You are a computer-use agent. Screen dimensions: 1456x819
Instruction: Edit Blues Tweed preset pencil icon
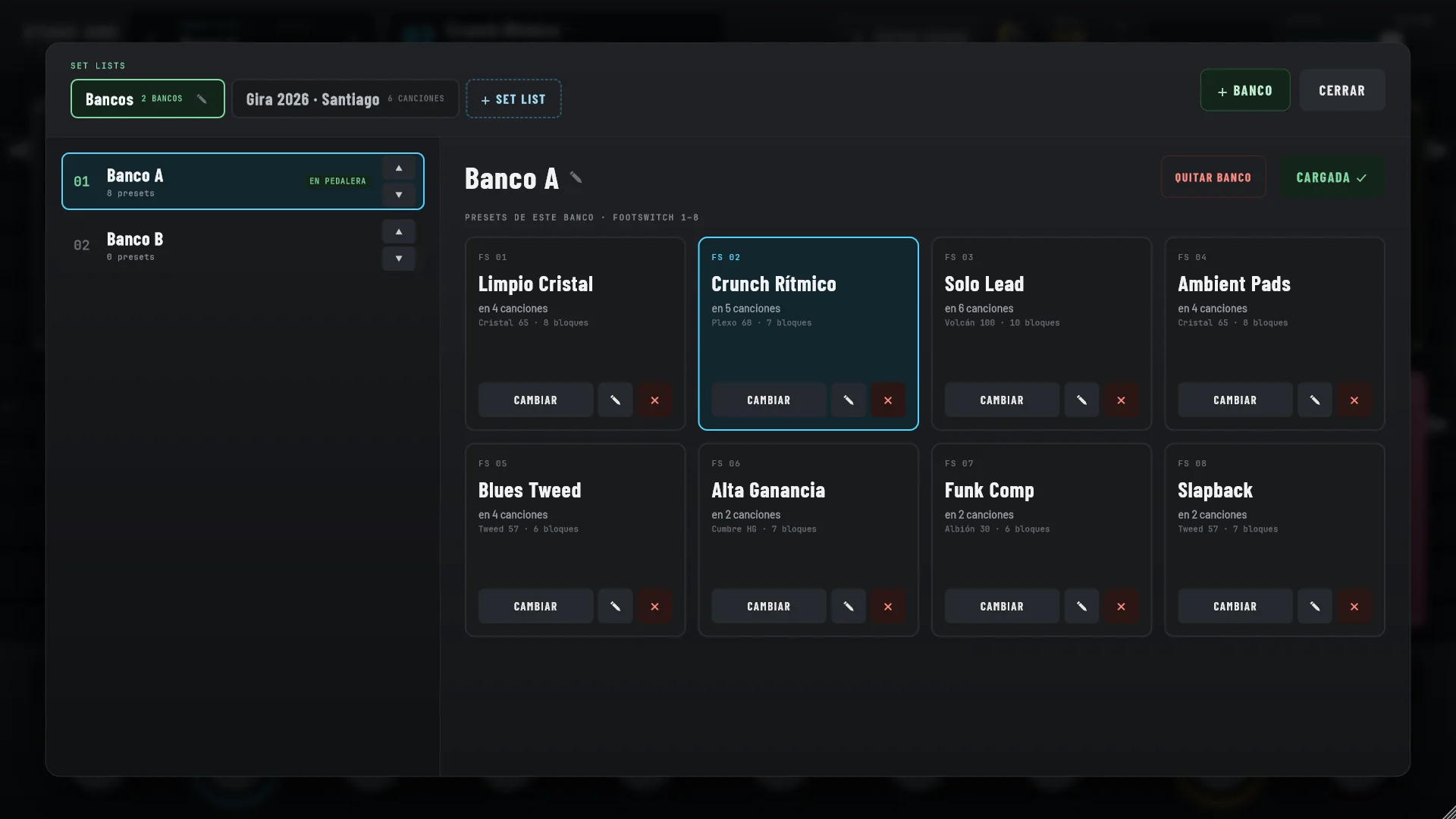point(615,606)
